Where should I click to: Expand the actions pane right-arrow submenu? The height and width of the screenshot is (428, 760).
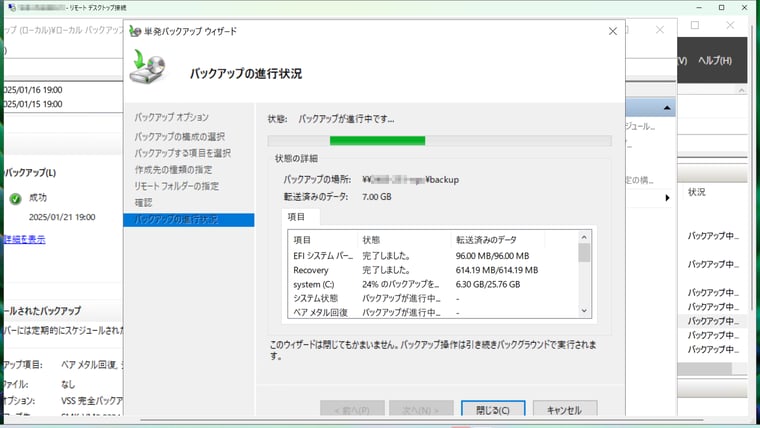pos(667,198)
